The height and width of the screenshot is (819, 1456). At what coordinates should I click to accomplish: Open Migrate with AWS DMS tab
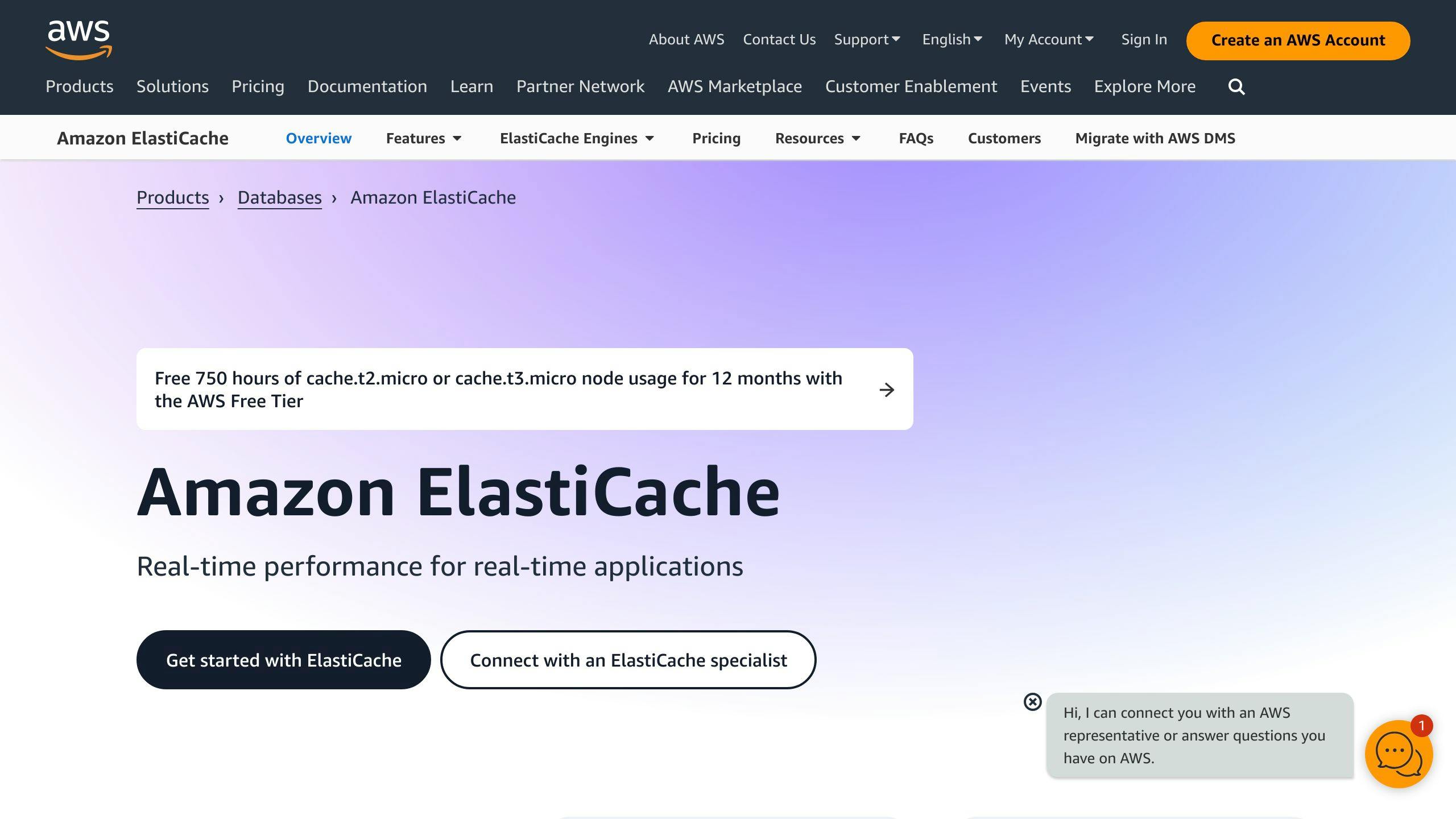coord(1155,138)
